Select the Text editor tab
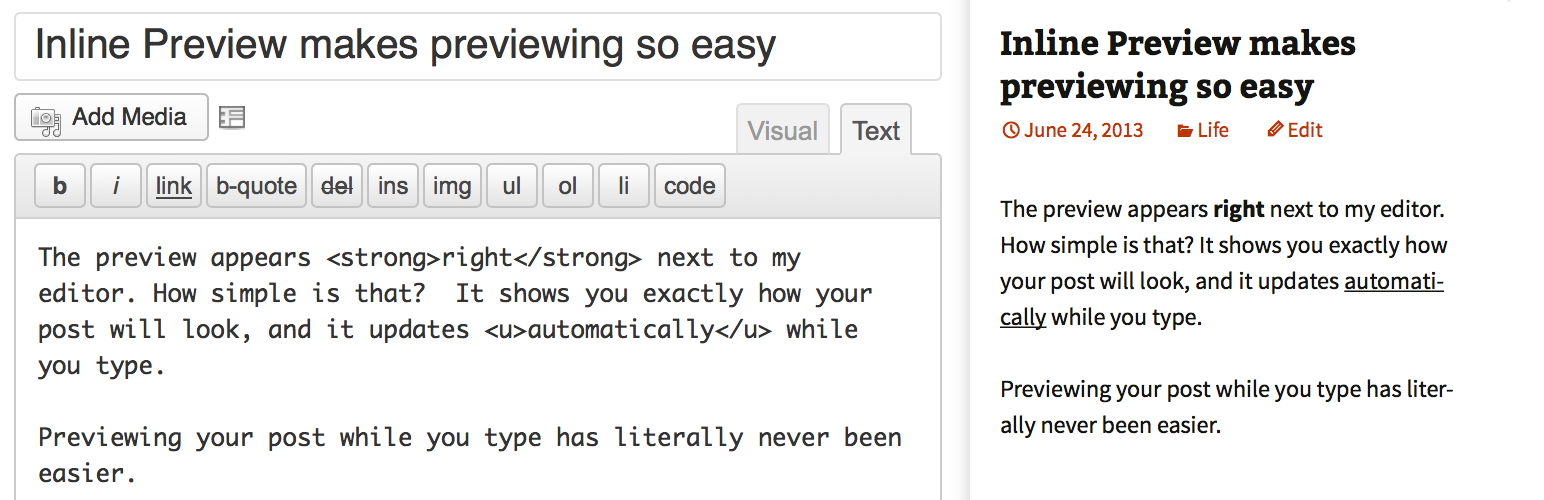The image size is (1544, 500). click(876, 130)
